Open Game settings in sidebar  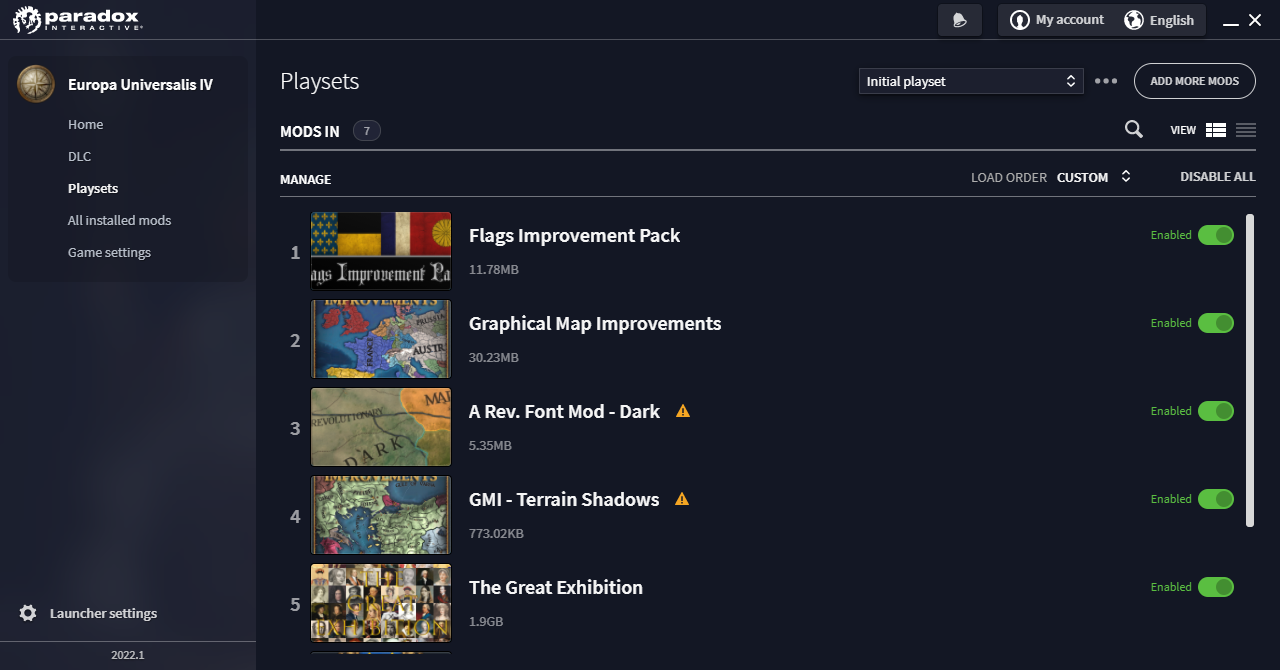tap(110, 253)
